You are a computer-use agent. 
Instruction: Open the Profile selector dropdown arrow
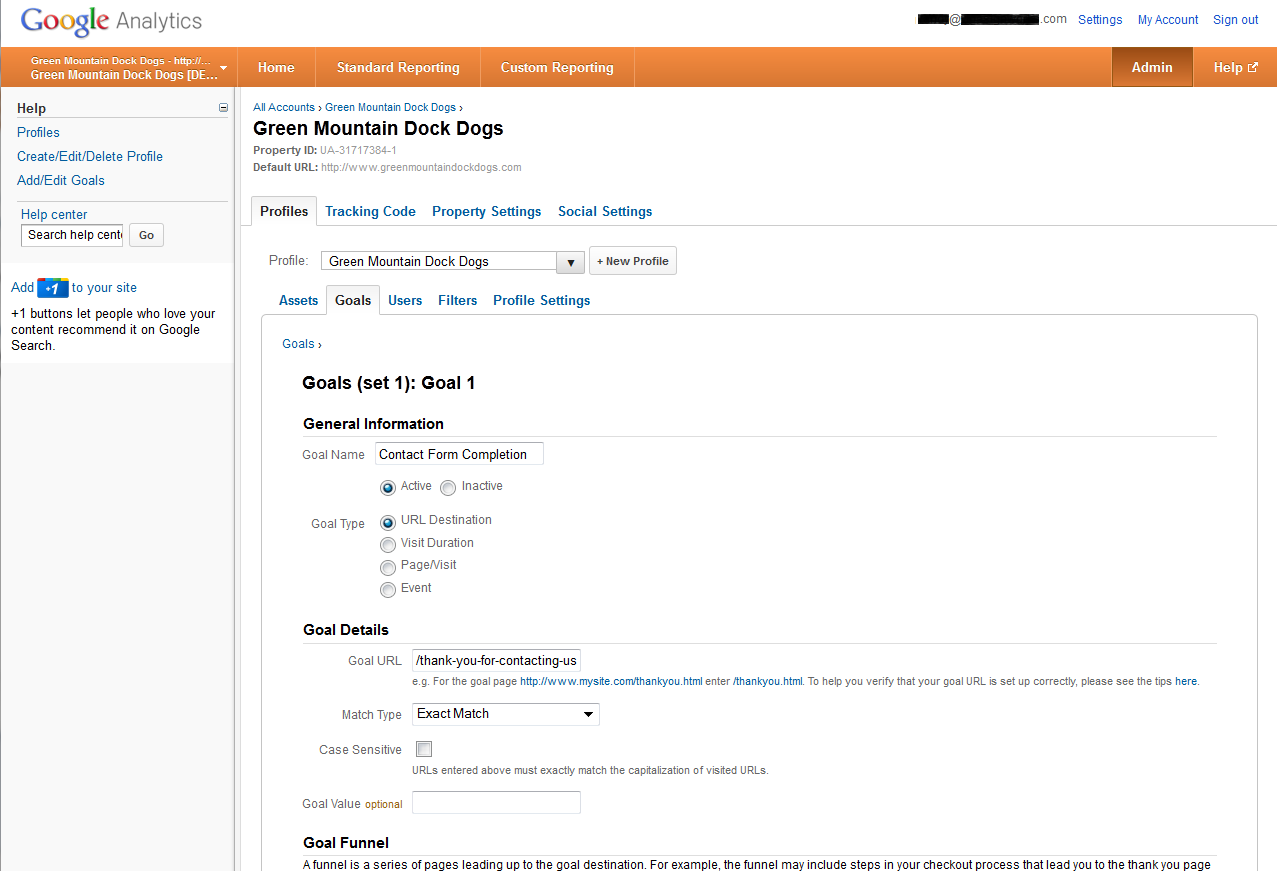pyautogui.click(x=570, y=262)
